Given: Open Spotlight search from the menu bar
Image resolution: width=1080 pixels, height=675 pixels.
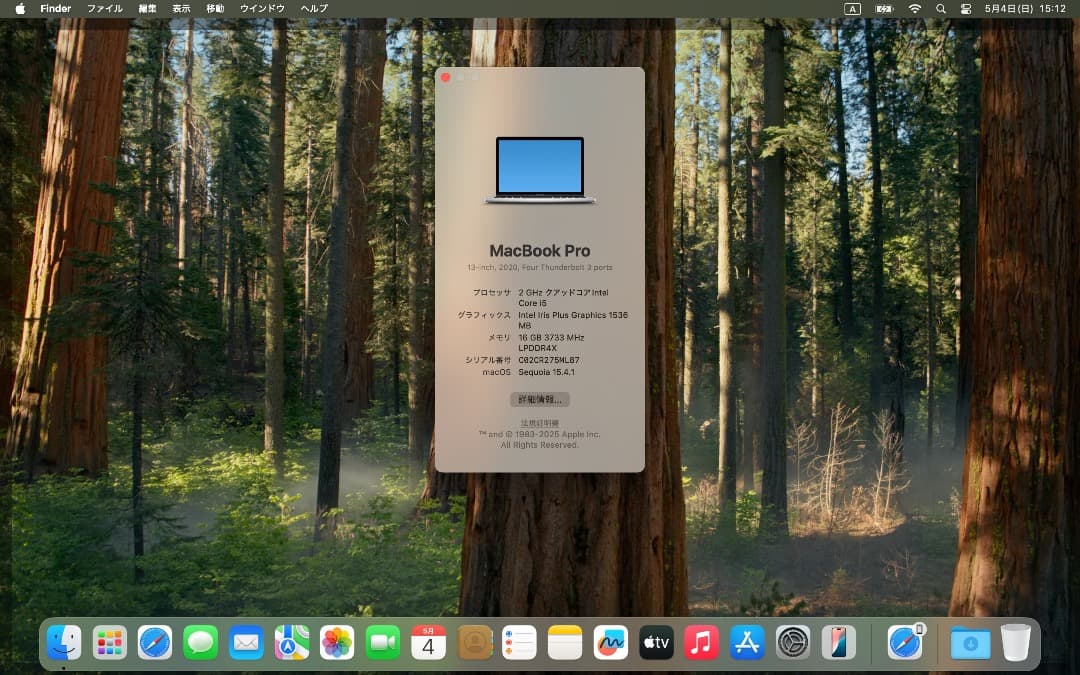Looking at the screenshot, I should tap(940, 8).
